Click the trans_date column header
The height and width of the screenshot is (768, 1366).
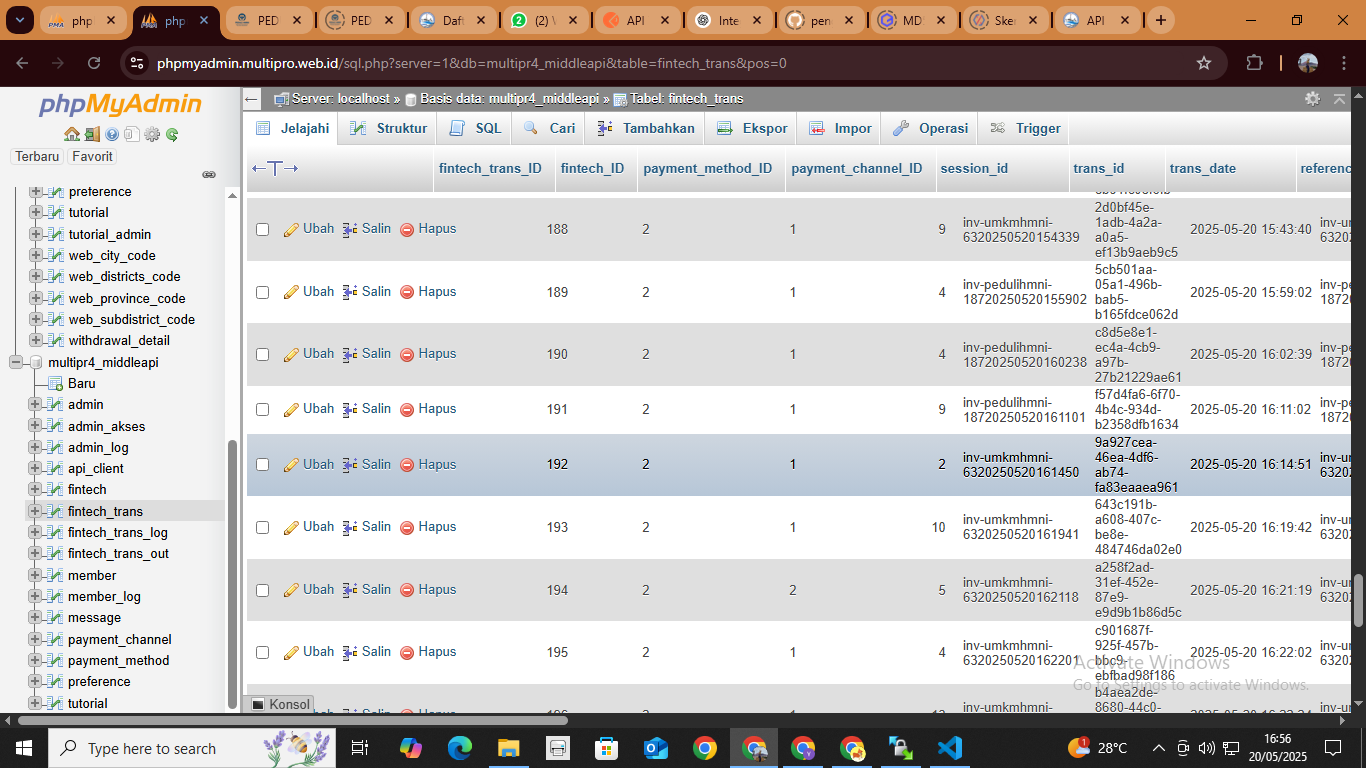click(x=1202, y=168)
